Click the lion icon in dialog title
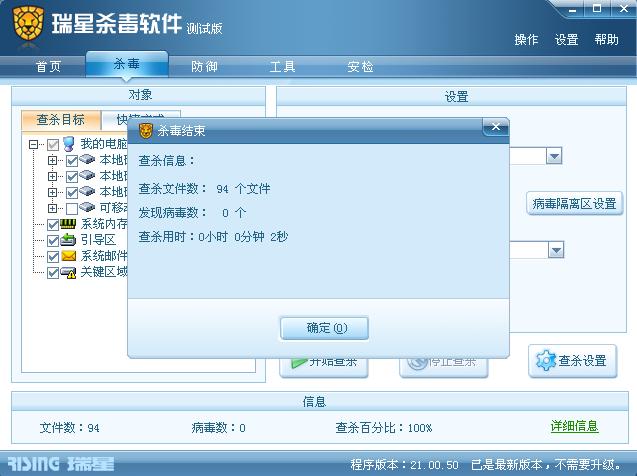The image size is (637, 476). pyautogui.click(x=145, y=131)
